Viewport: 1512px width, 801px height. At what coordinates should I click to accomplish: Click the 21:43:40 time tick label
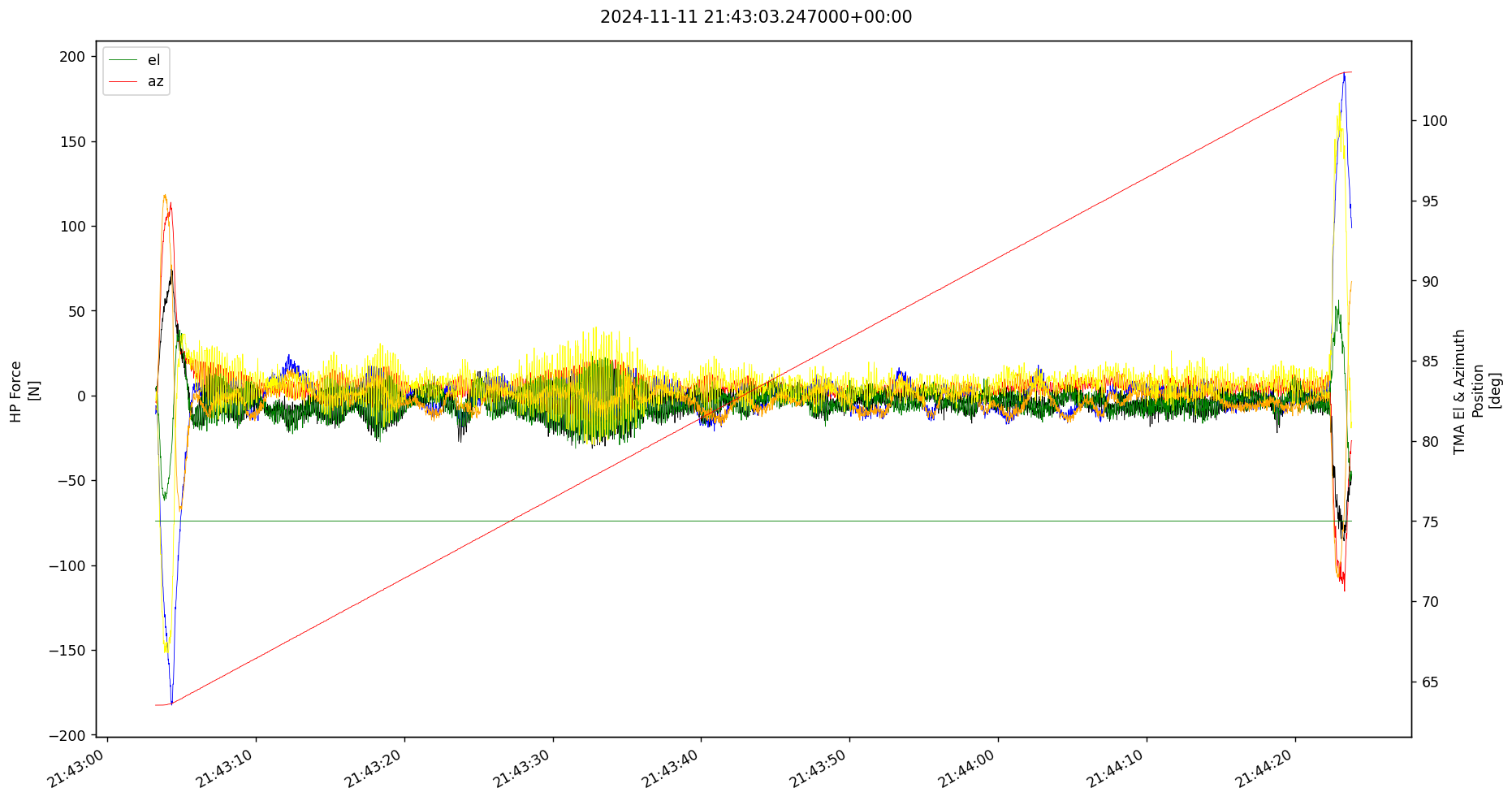(x=672, y=768)
